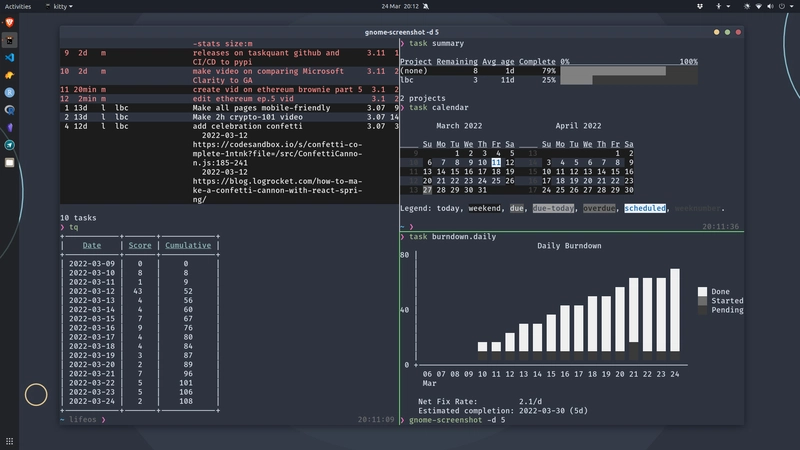Launch Visual Studio Code from the dock
Screen dimensions: 800x450
tap(10, 58)
